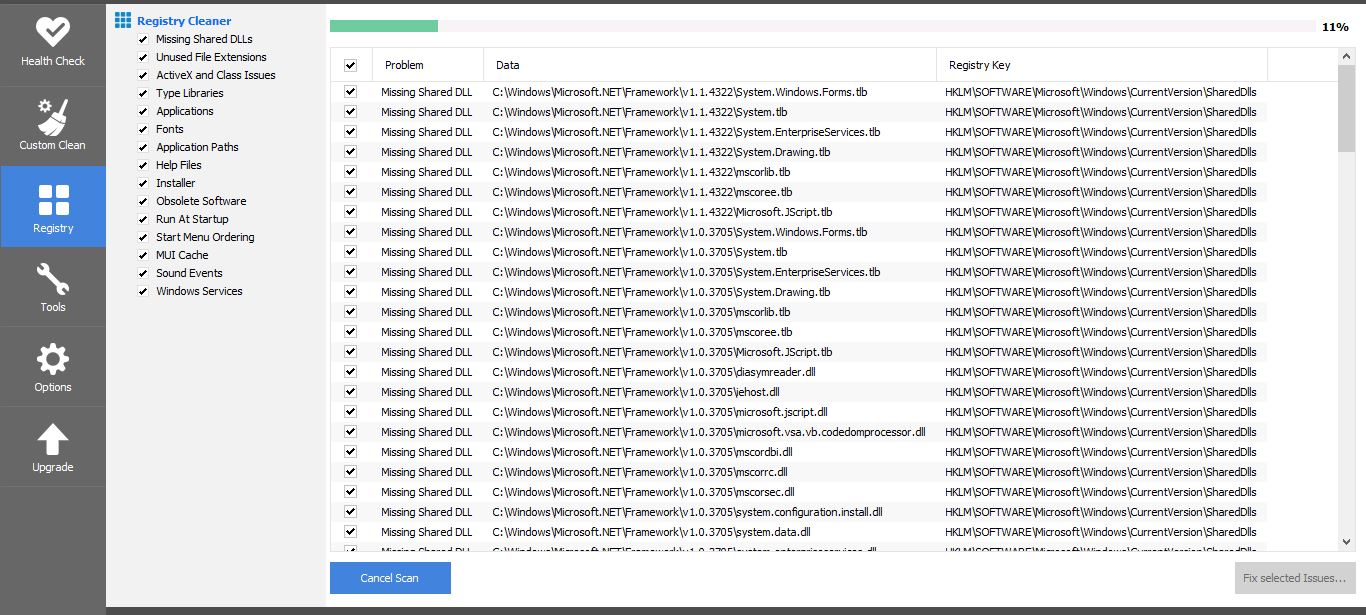Toggle the select-all checkbox in results header
The width and height of the screenshot is (1366, 615).
pyautogui.click(x=350, y=65)
